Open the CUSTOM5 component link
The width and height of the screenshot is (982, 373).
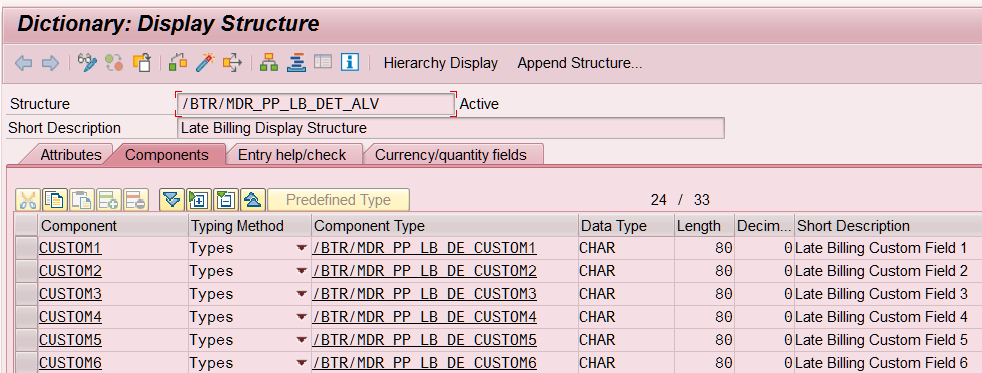click(70, 340)
